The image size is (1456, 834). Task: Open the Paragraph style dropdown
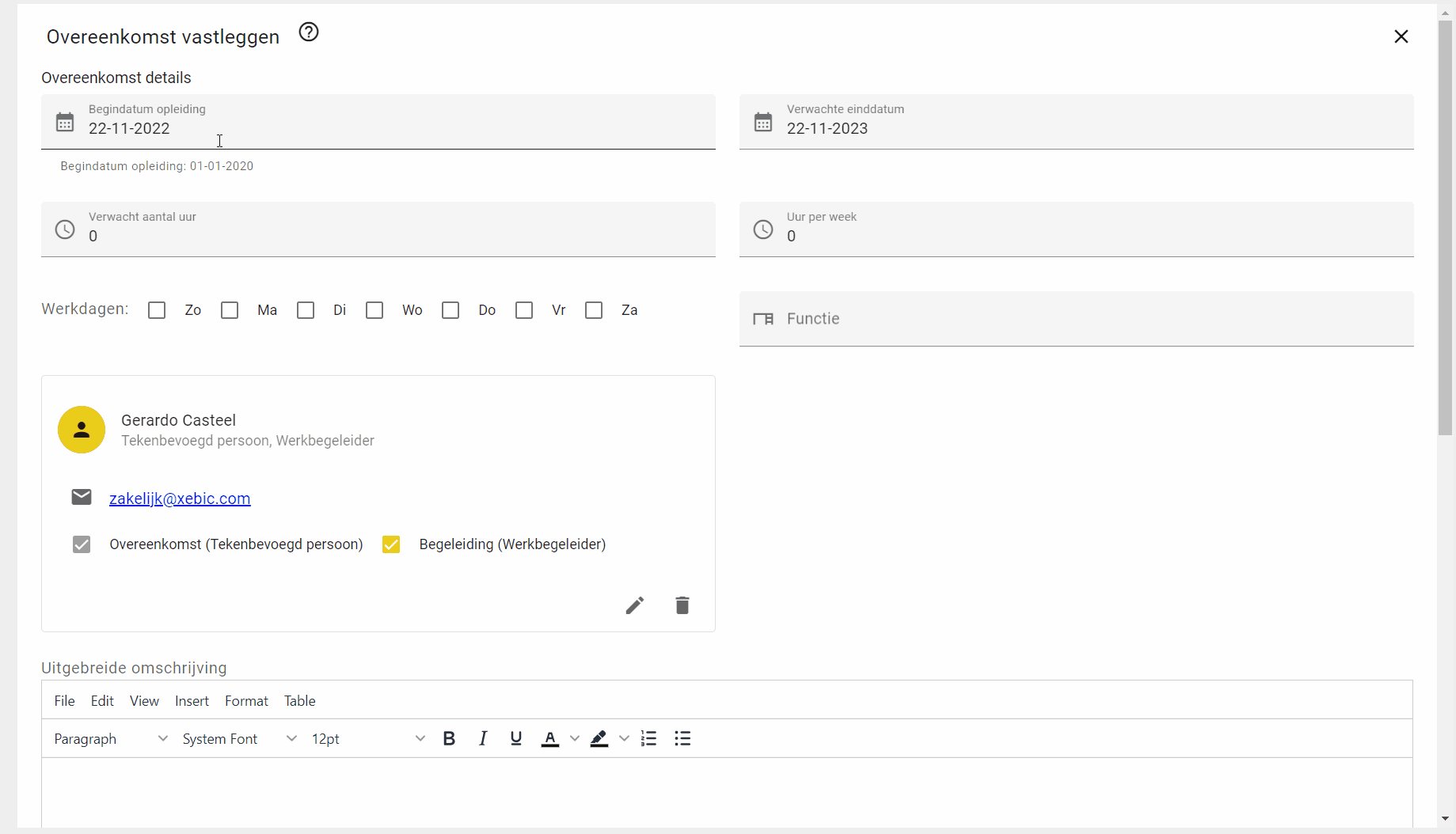pyautogui.click(x=109, y=738)
